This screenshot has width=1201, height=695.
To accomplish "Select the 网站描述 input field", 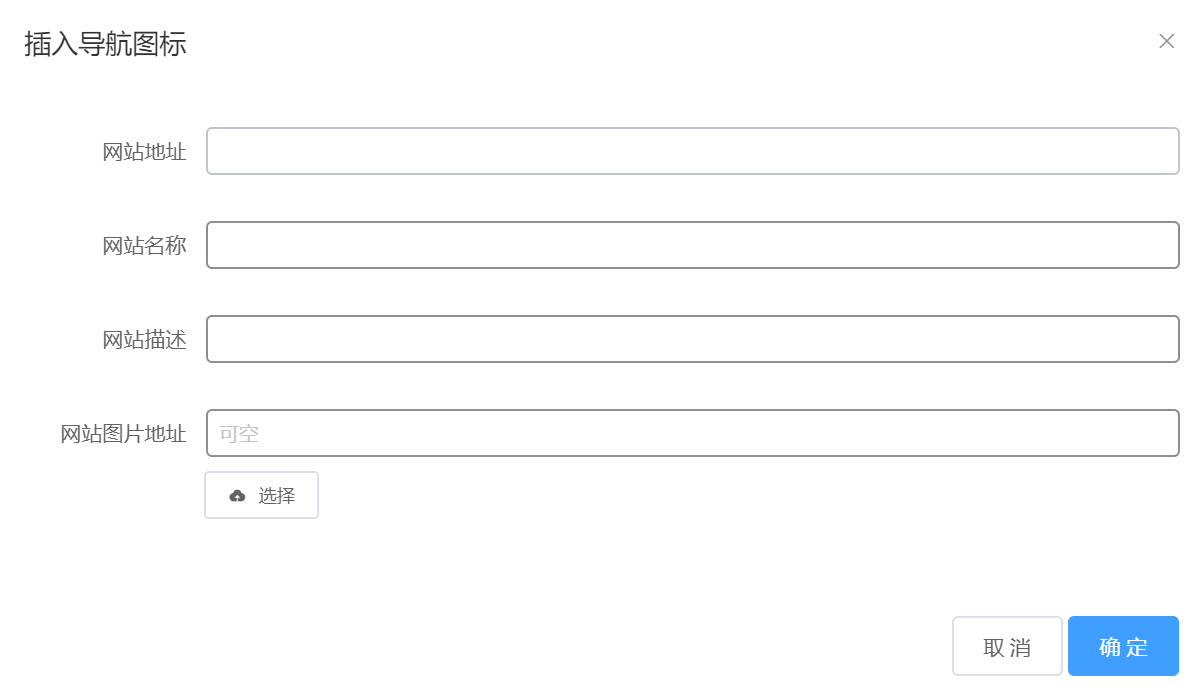I will point(693,339).
